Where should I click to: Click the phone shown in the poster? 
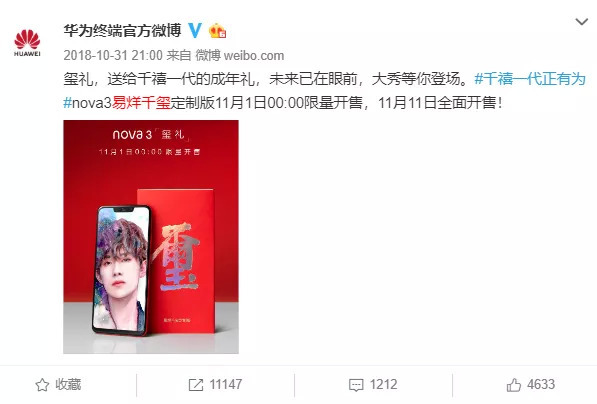(121, 271)
